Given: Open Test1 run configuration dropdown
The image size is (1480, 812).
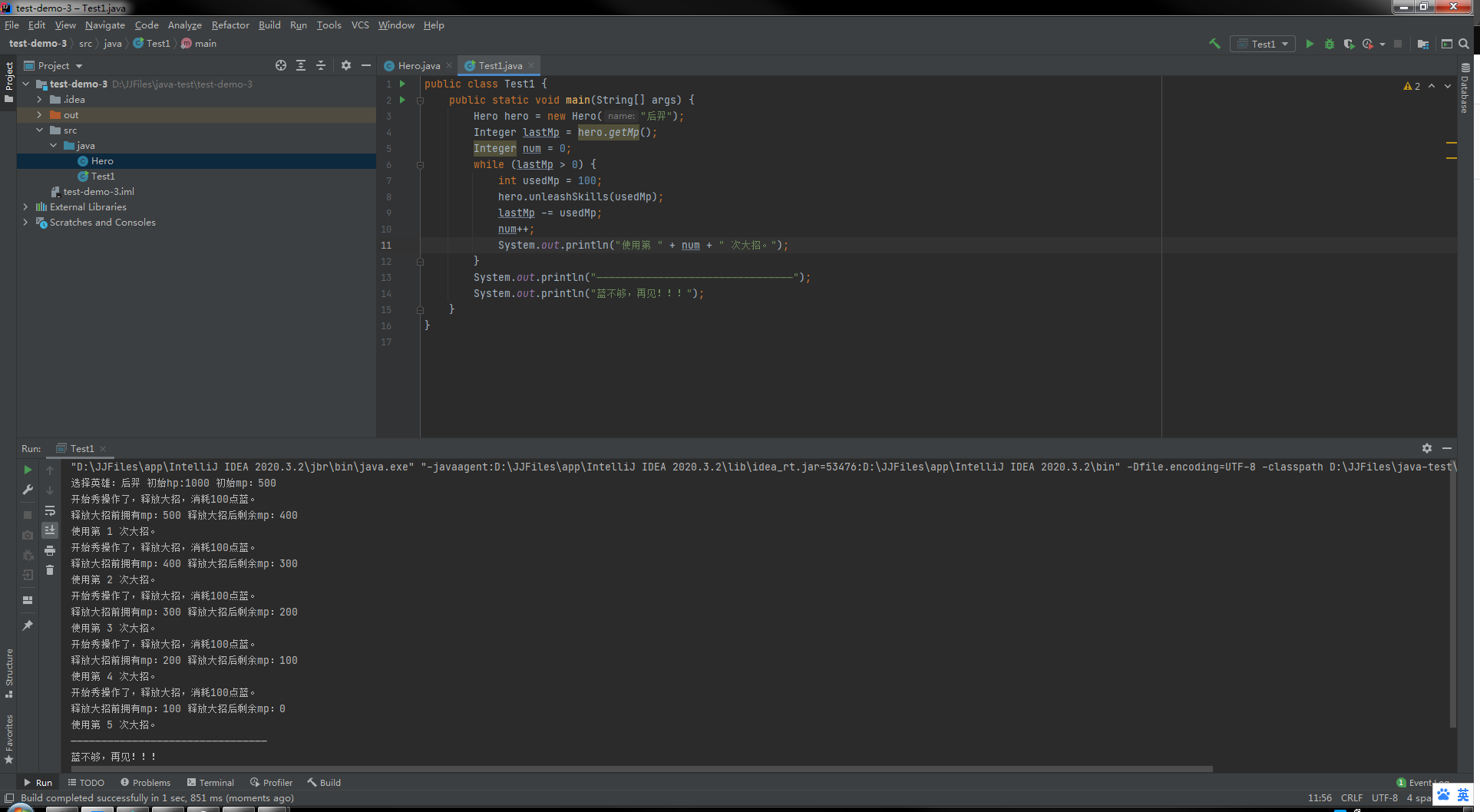Looking at the screenshot, I should click(1263, 44).
